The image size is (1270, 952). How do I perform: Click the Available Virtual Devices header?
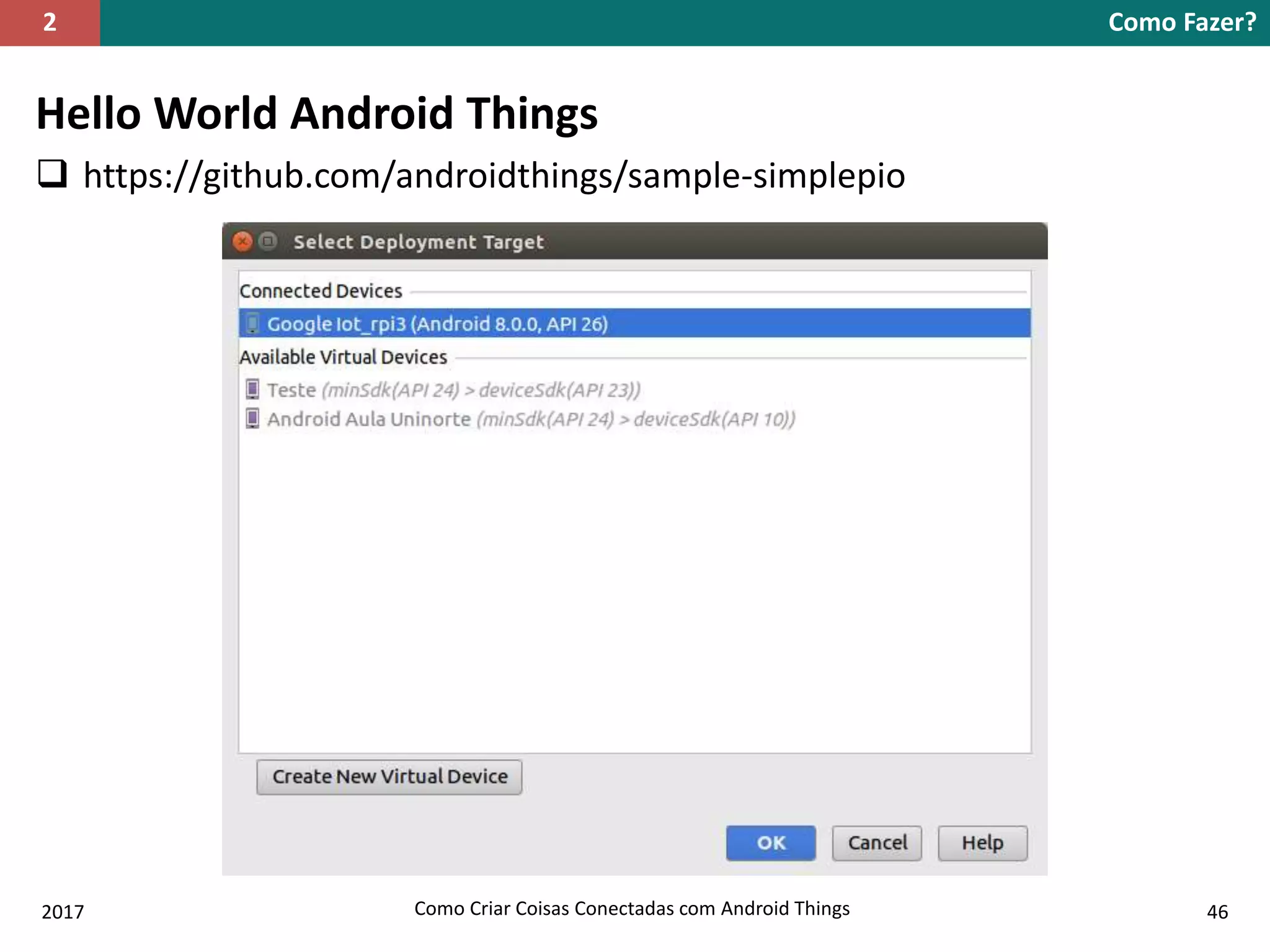tap(343, 357)
